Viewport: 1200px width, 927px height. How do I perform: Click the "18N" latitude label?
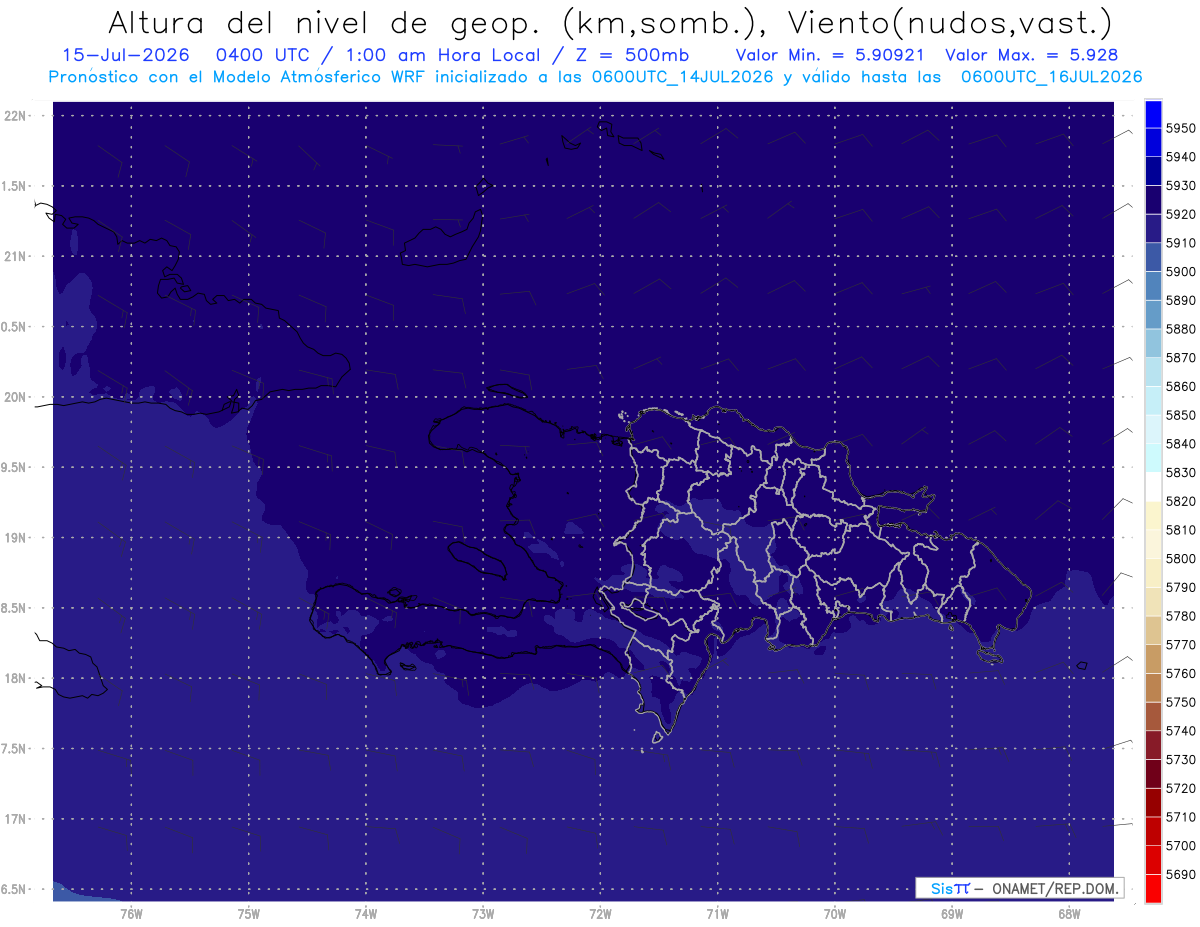14,678
